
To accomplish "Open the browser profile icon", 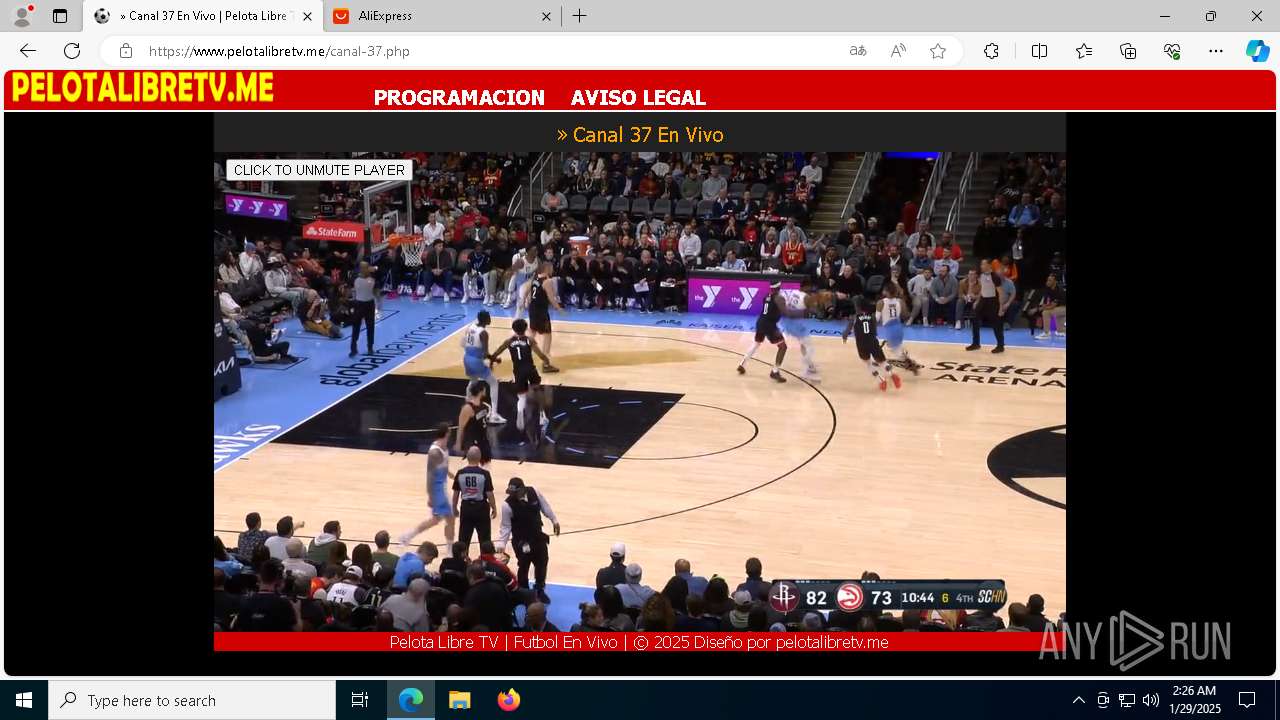I will [22, 16].
